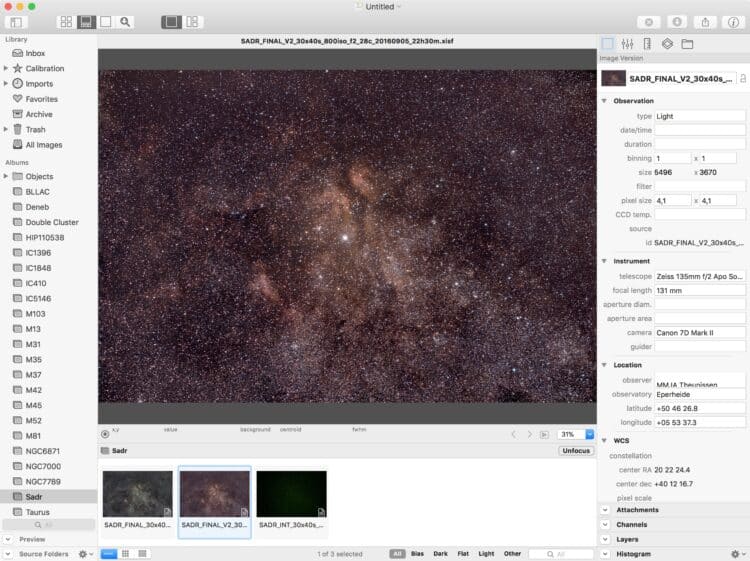
Task: Filter images by Bias frames
Action: (417, 553)
